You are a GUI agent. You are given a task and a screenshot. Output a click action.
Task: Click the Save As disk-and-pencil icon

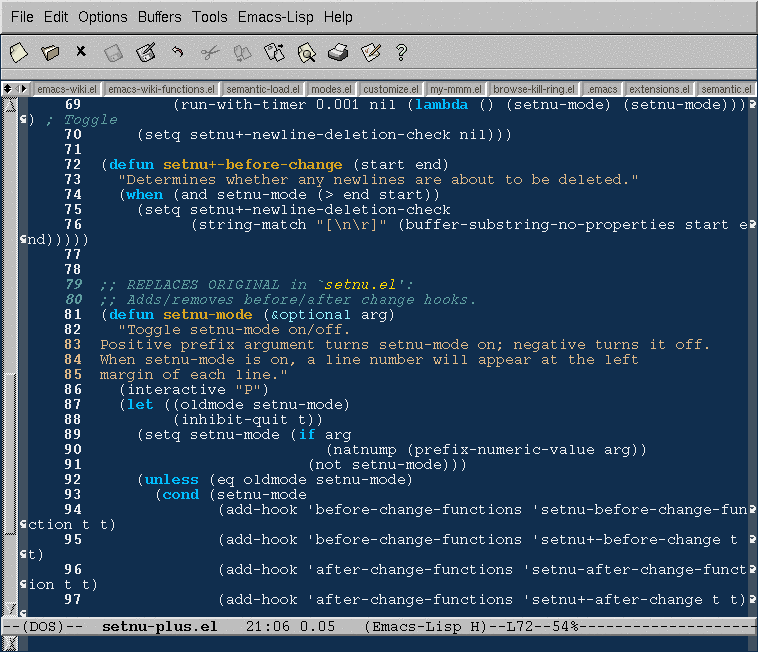pos(146,51)
